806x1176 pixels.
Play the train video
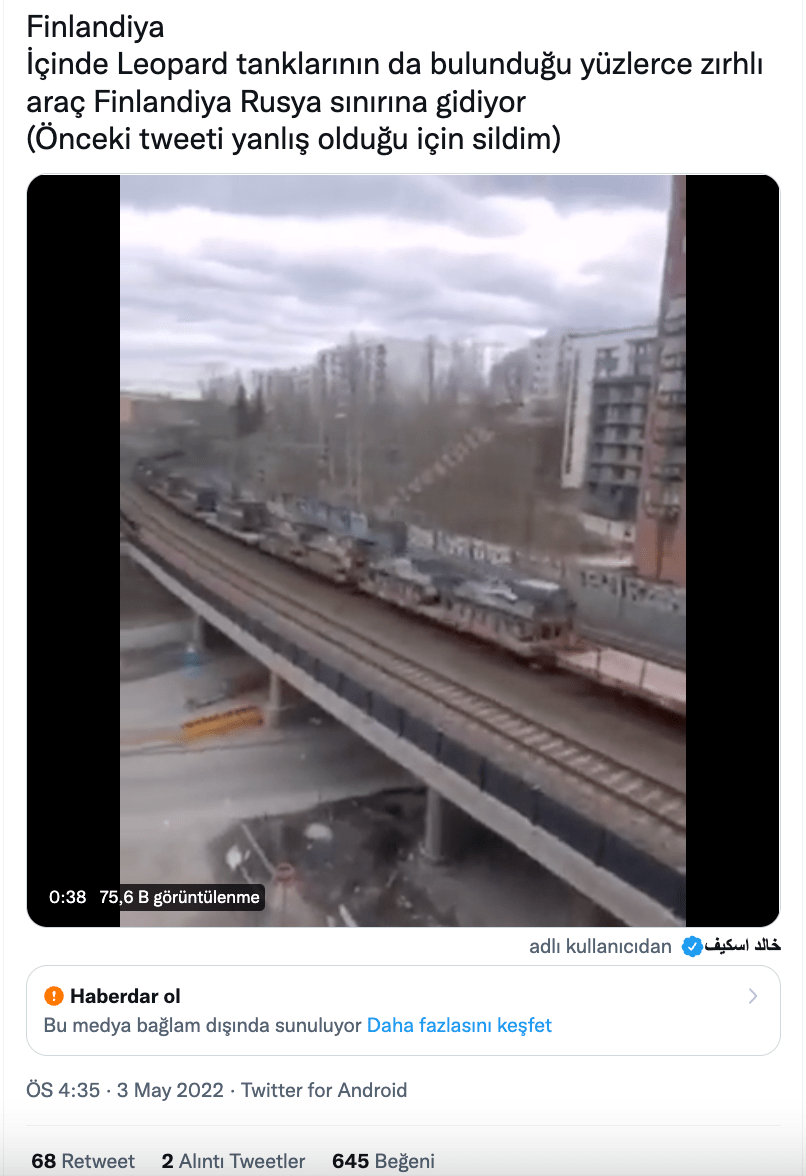click(403, 550)
